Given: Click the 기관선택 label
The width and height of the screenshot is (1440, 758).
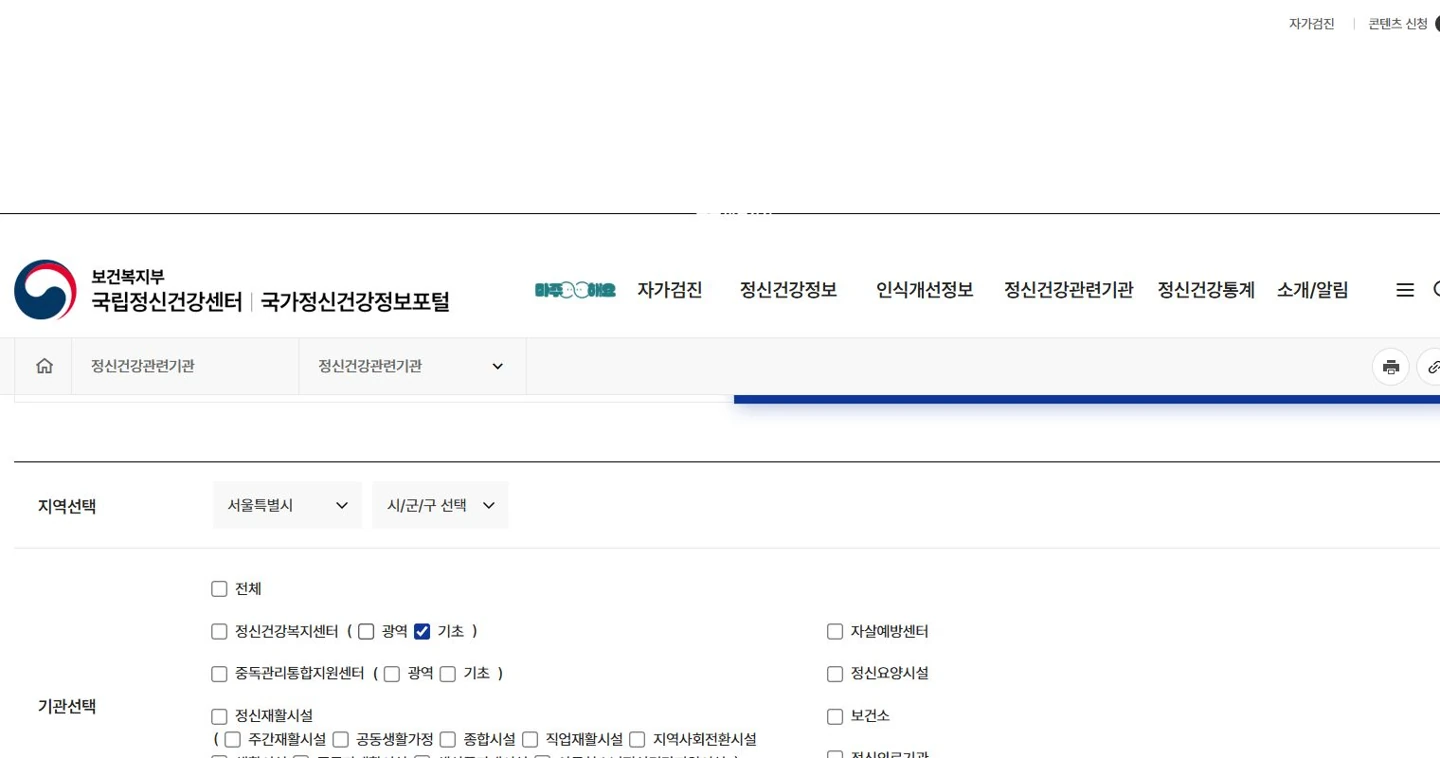Looking at the screenshot, I should [67, 706].
